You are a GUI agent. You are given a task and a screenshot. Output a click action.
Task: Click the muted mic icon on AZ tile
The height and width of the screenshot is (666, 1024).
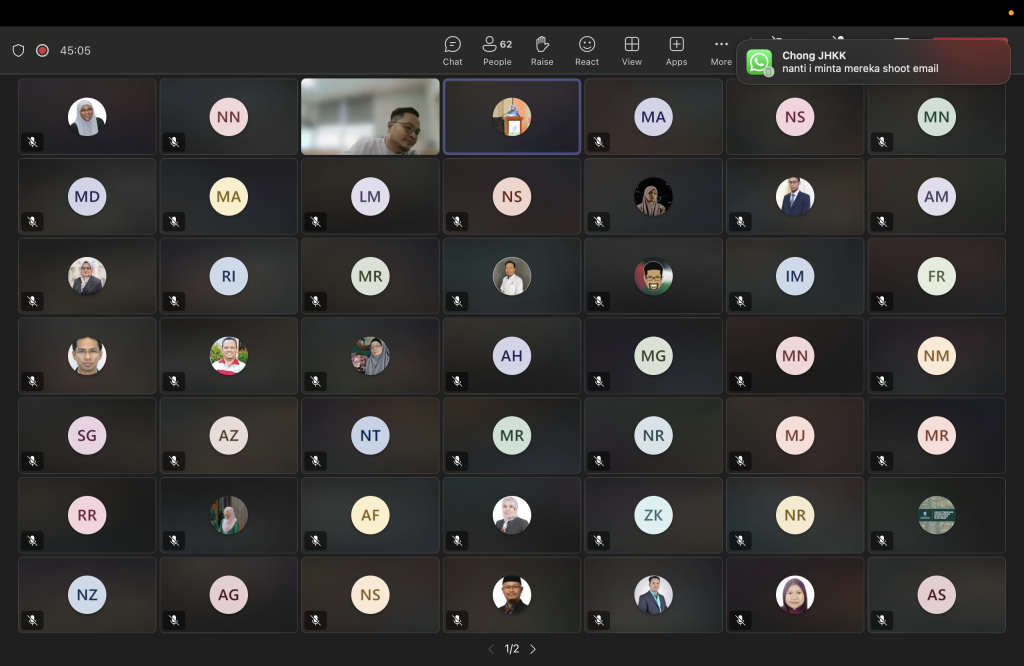coord(174,460)
